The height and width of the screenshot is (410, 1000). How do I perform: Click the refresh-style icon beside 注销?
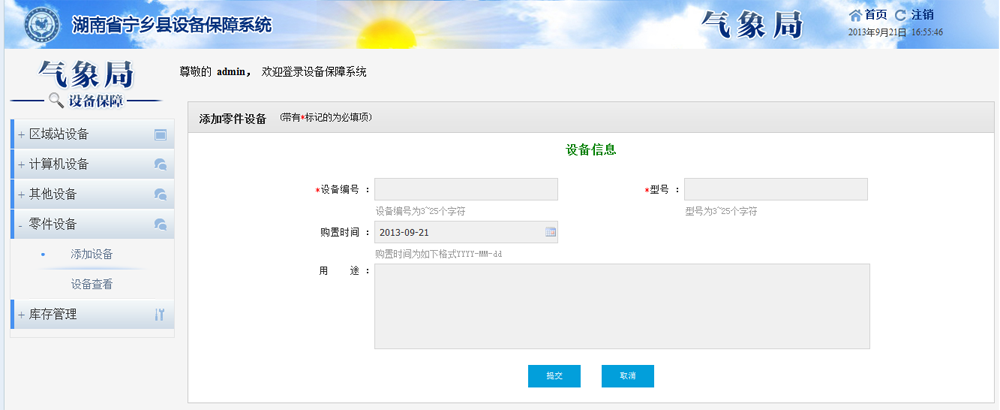[901, 15]
